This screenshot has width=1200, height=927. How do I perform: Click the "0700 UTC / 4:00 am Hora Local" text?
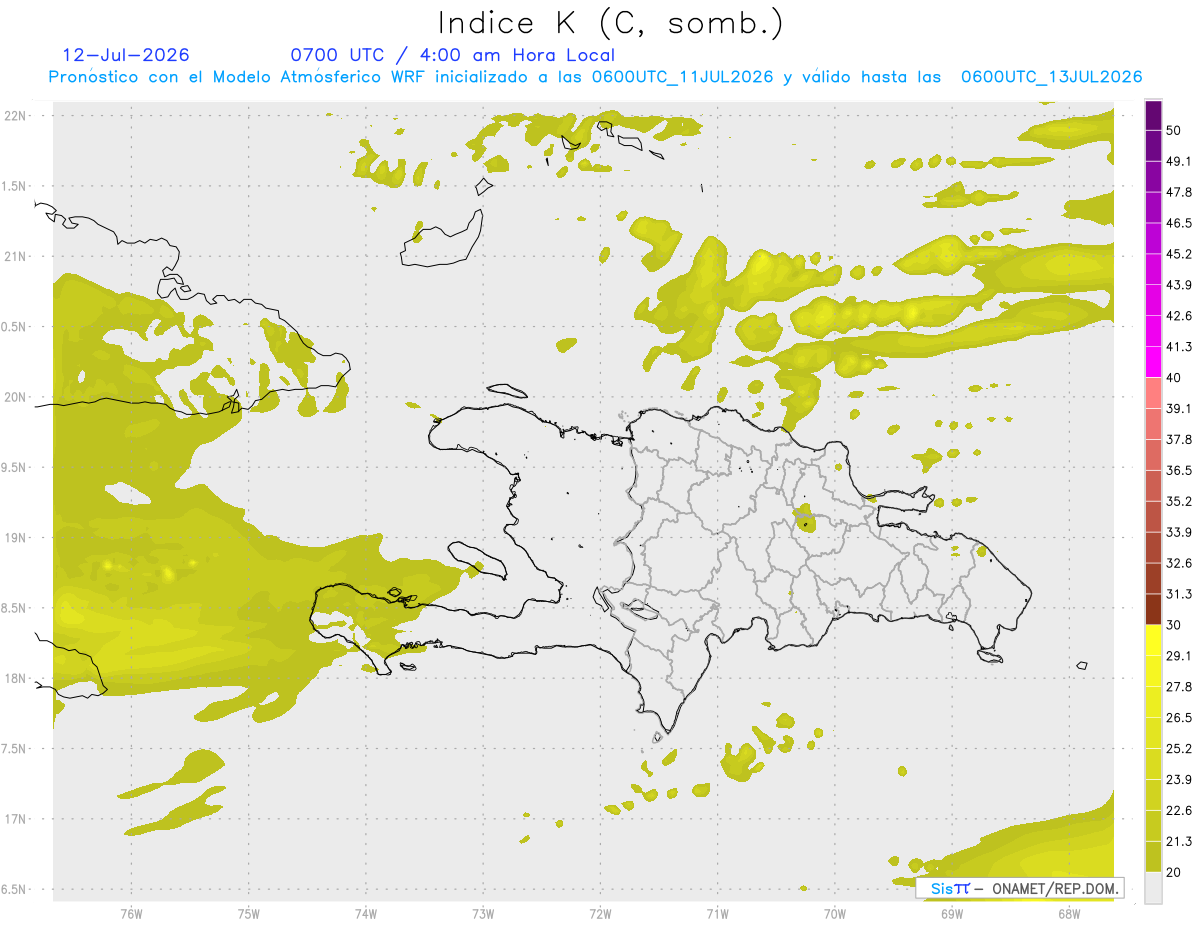[x=453, y=55]
